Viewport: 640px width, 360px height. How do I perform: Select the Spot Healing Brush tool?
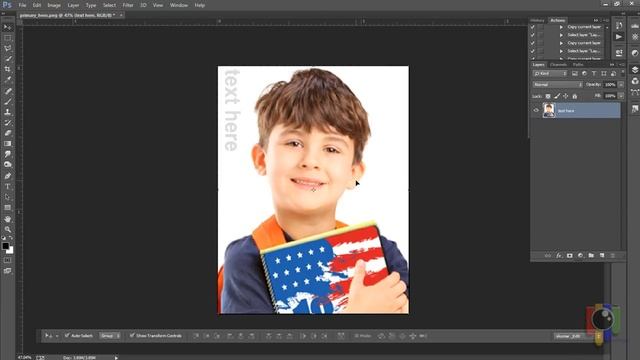point(7,91)
